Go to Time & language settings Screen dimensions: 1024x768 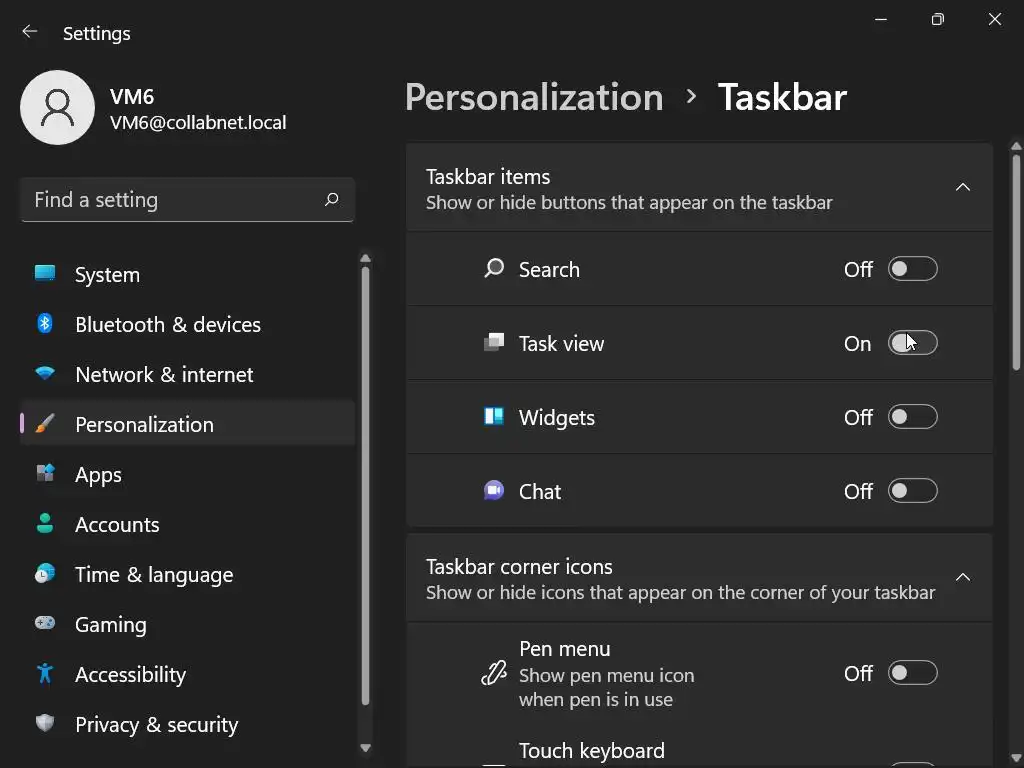(x=153, y=574)
